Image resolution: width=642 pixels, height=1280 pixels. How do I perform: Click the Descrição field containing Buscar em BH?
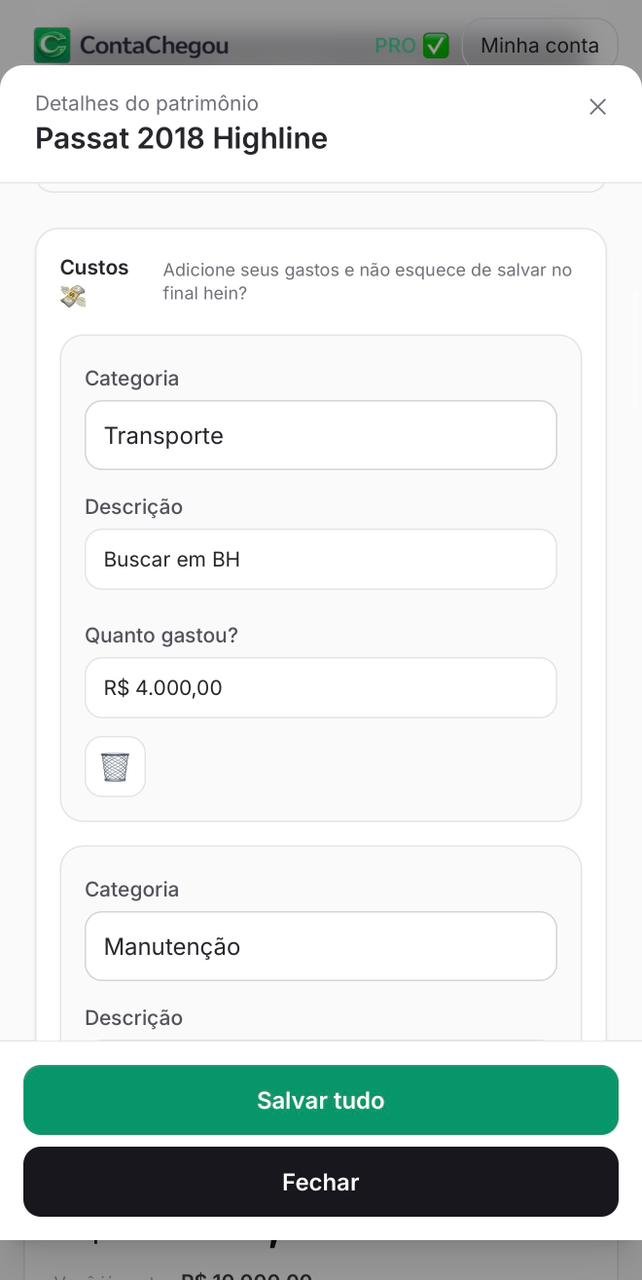point(320,559)
